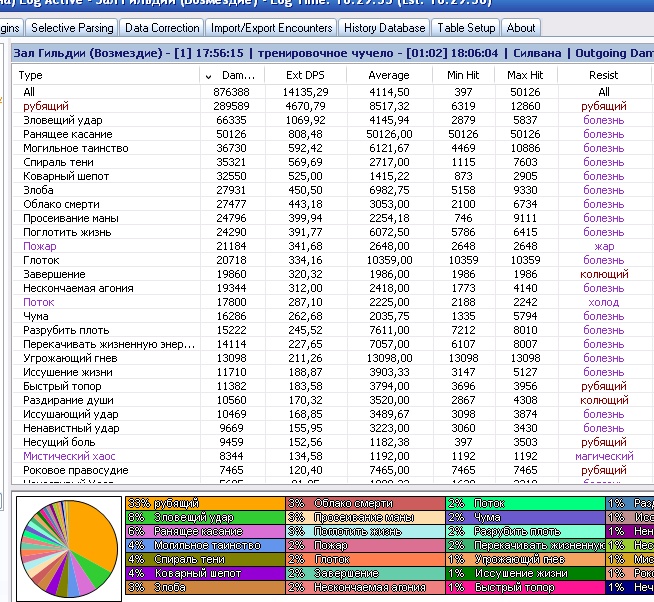Select the All row in the damage table

click(332, 92)
